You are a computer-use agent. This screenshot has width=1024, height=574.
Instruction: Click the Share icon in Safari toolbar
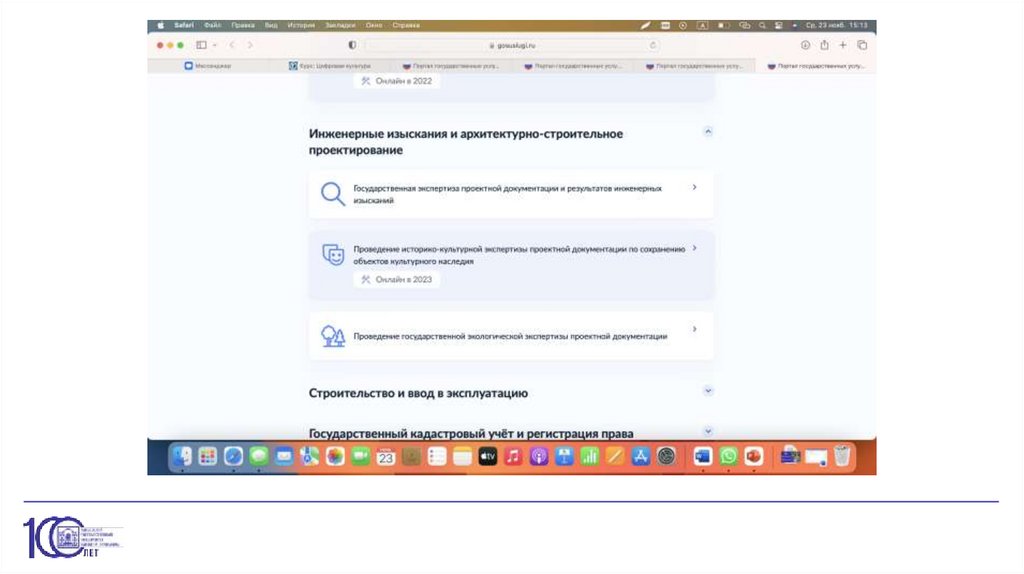pyautogui.click(x=824, y=45)
